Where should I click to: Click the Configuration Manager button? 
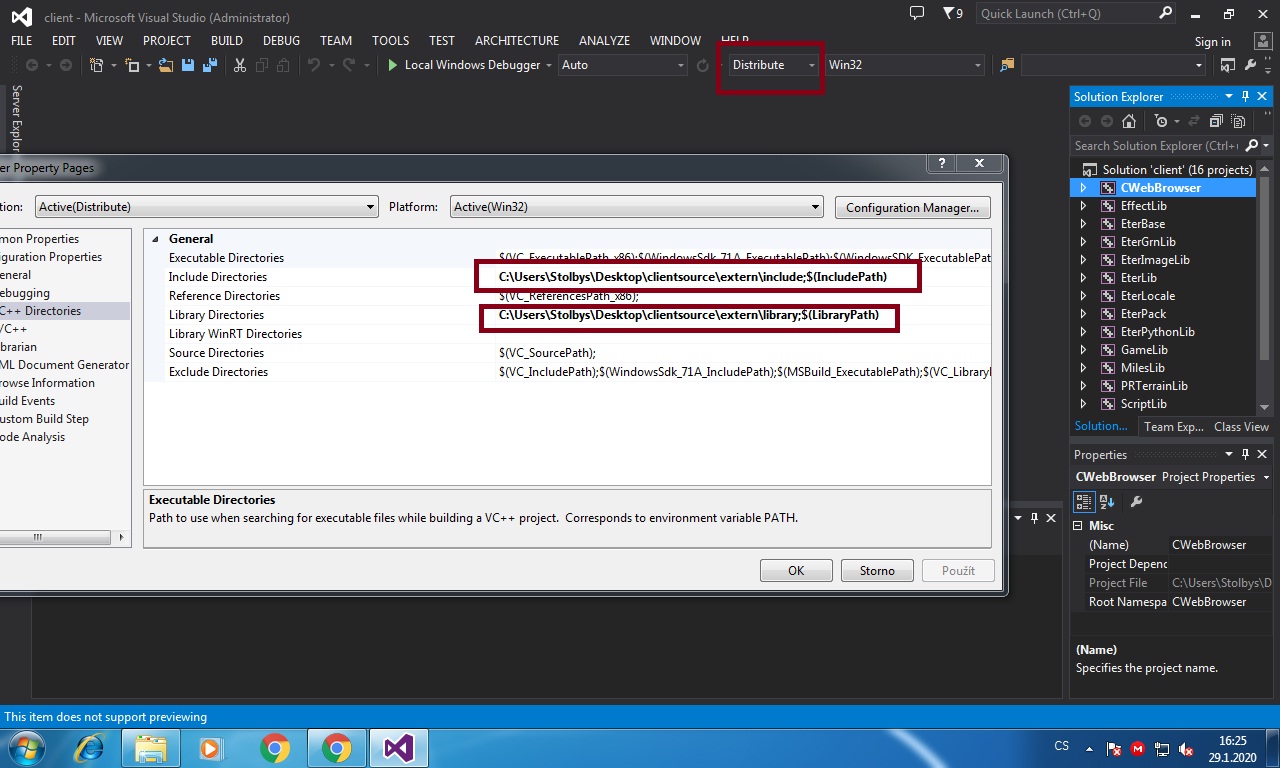click(x=913, y=208)
